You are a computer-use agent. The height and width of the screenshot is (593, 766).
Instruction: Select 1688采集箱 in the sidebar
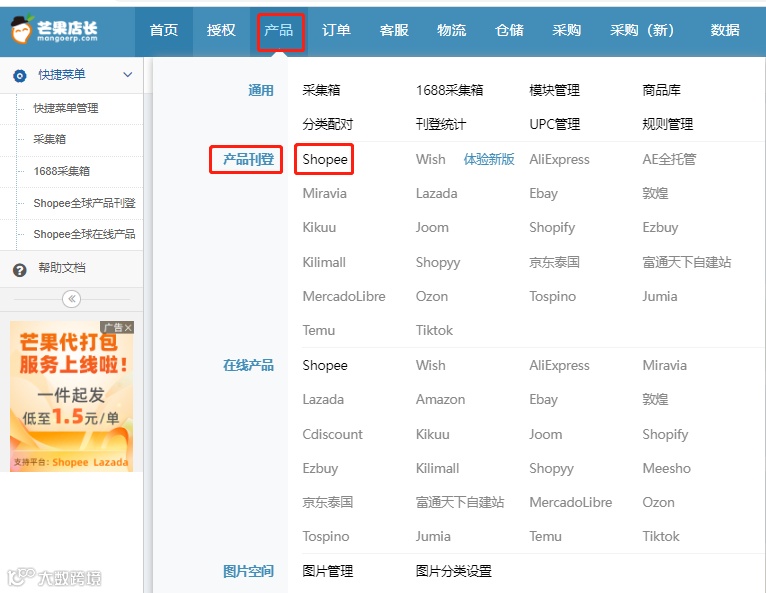coord(62,171)
